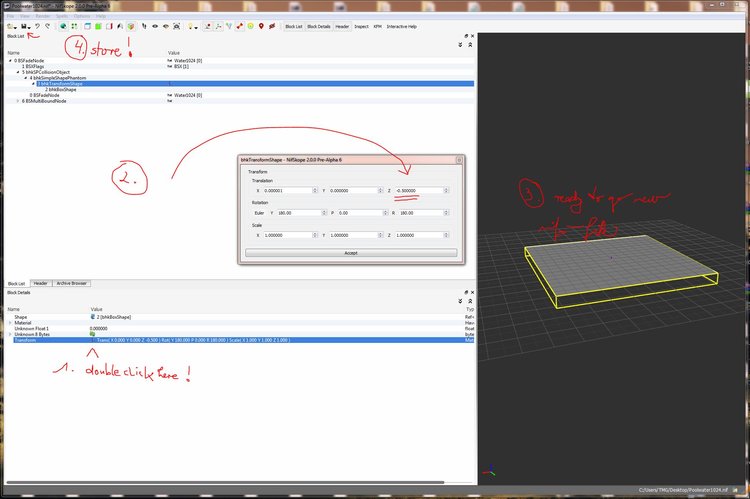Click the Translation Z spinner arrows
The image size is (750, 499).
(446, 190)
